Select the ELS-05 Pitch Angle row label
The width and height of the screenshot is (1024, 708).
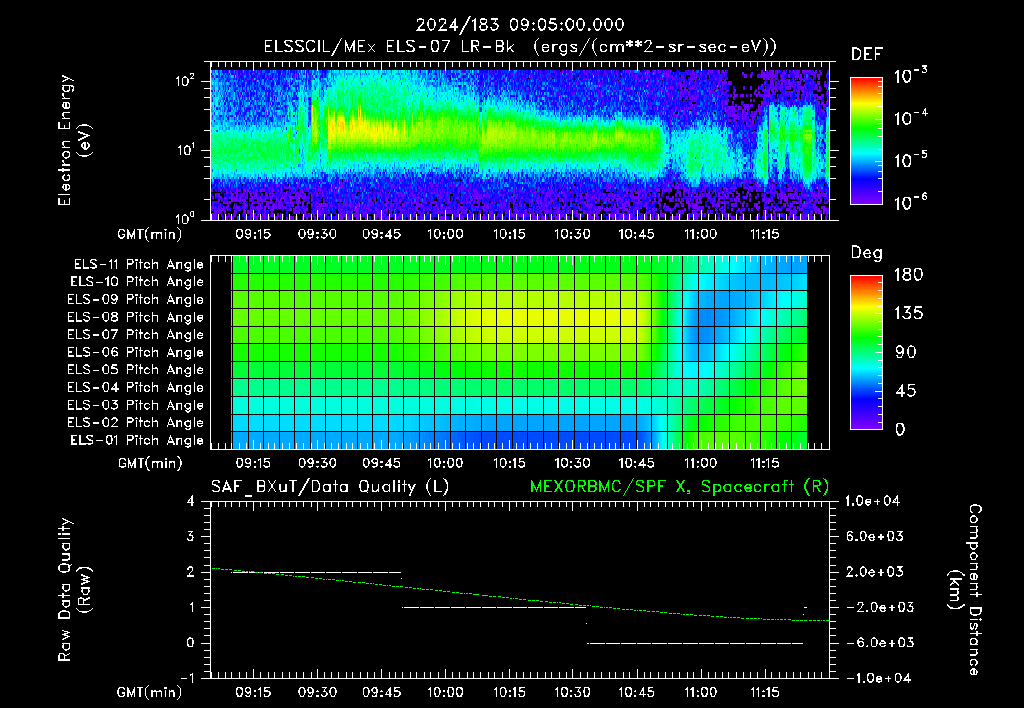[136, 370]
